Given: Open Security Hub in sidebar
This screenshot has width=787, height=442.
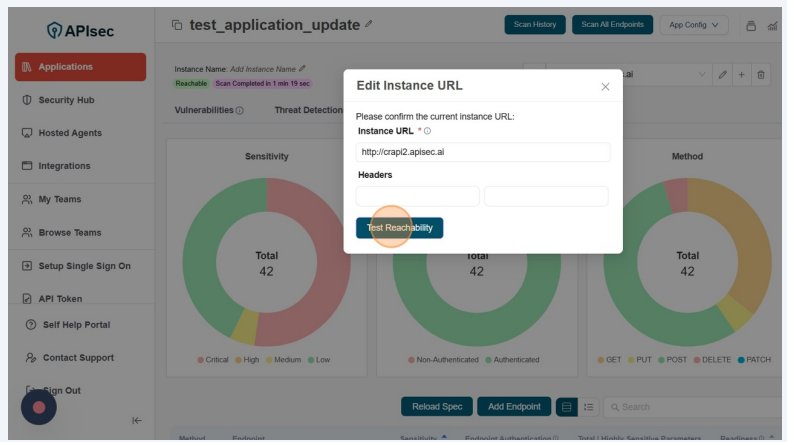Looking at the screenshot, I should (x=66, y=100).
